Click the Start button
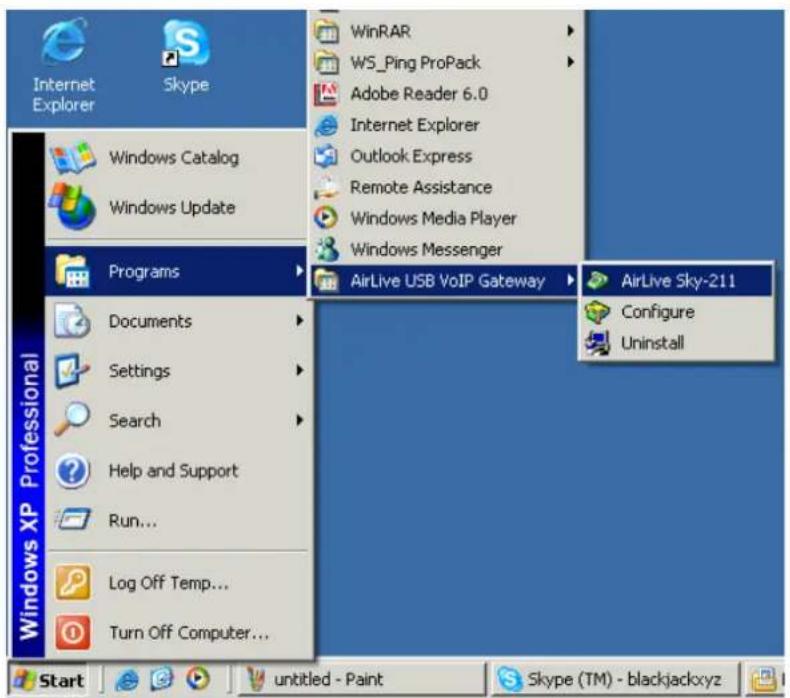Screen dimensions: 790x698 coord(48,680)
